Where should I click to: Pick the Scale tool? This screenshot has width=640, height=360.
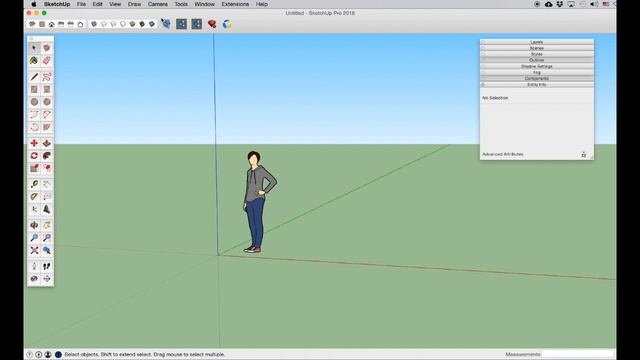click(34, 169)
